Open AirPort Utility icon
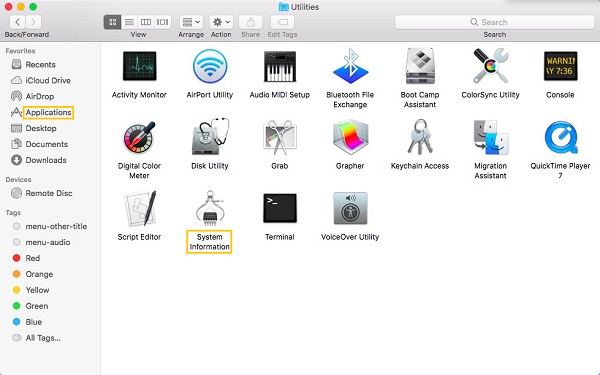 click(x=210, y=66)
